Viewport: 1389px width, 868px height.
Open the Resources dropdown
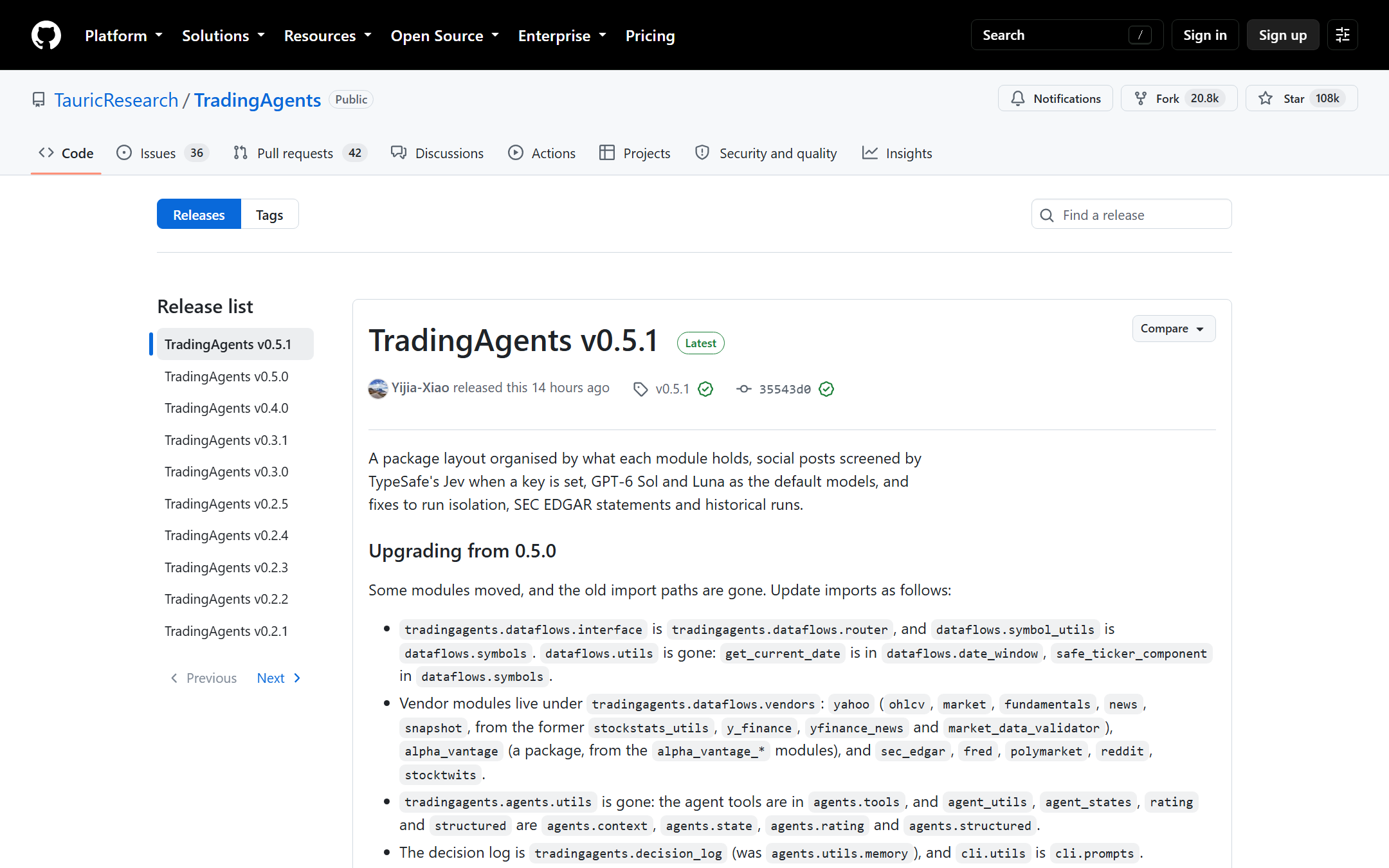(x=328, y=35)
